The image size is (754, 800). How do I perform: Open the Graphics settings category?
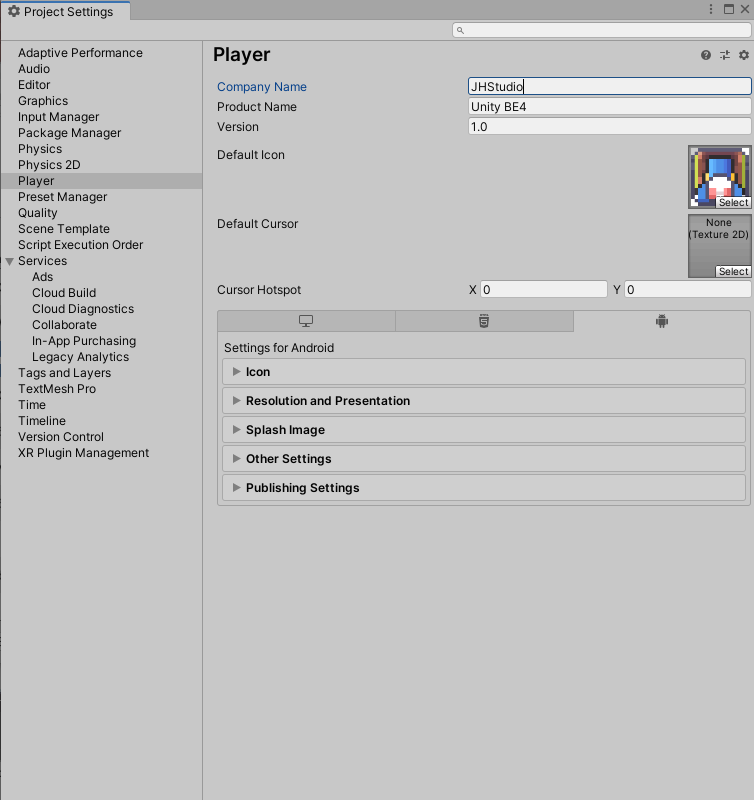pos(43,101)
